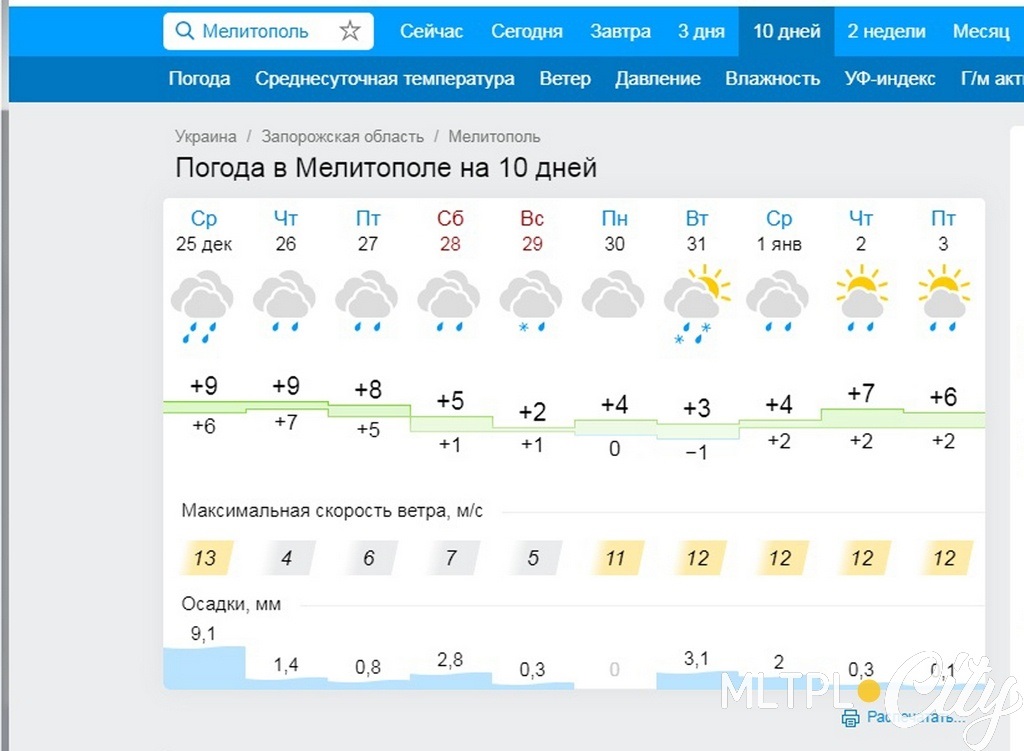Screen dimensions: 1024x751
Task: Click the Мелитополь city search field
Action: tap(268, 31)
